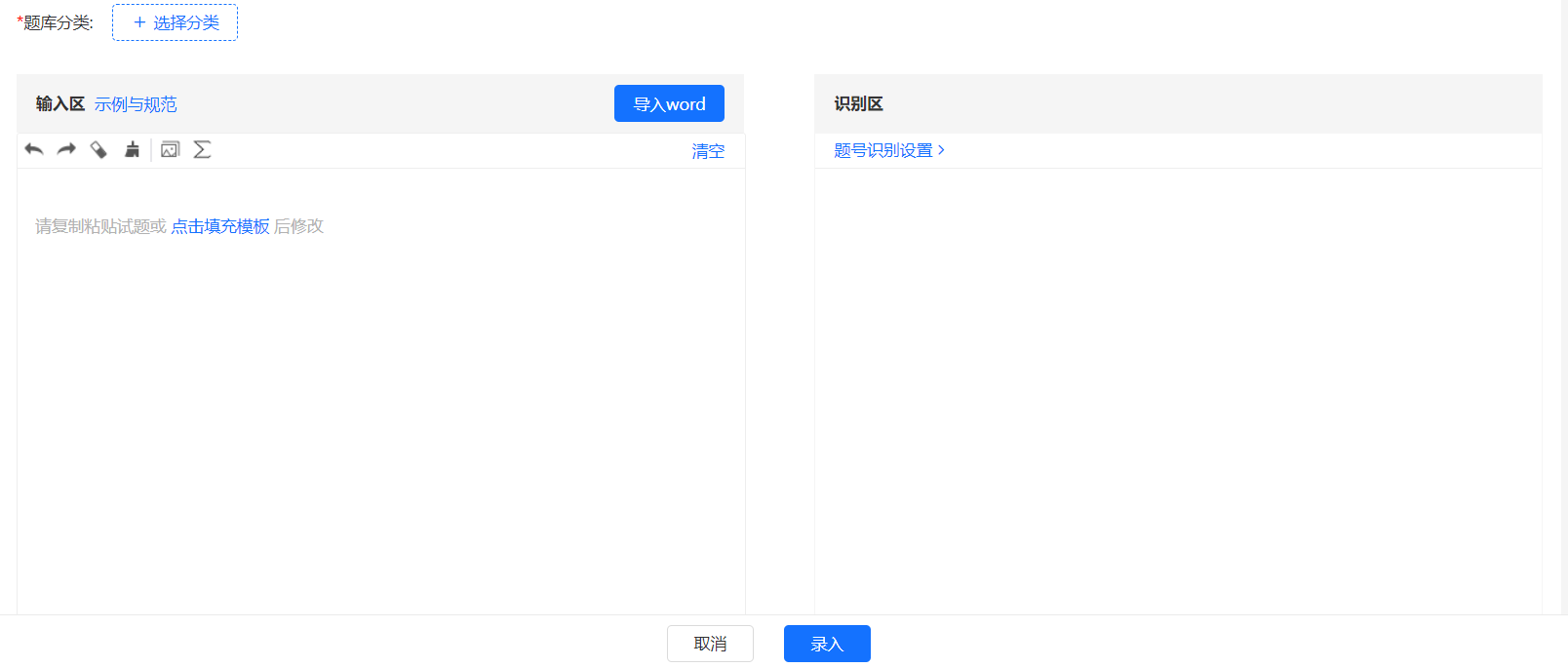1568x668 pixels.
Task: Click the 点击填充模板 link
Action: coord(220,226)
